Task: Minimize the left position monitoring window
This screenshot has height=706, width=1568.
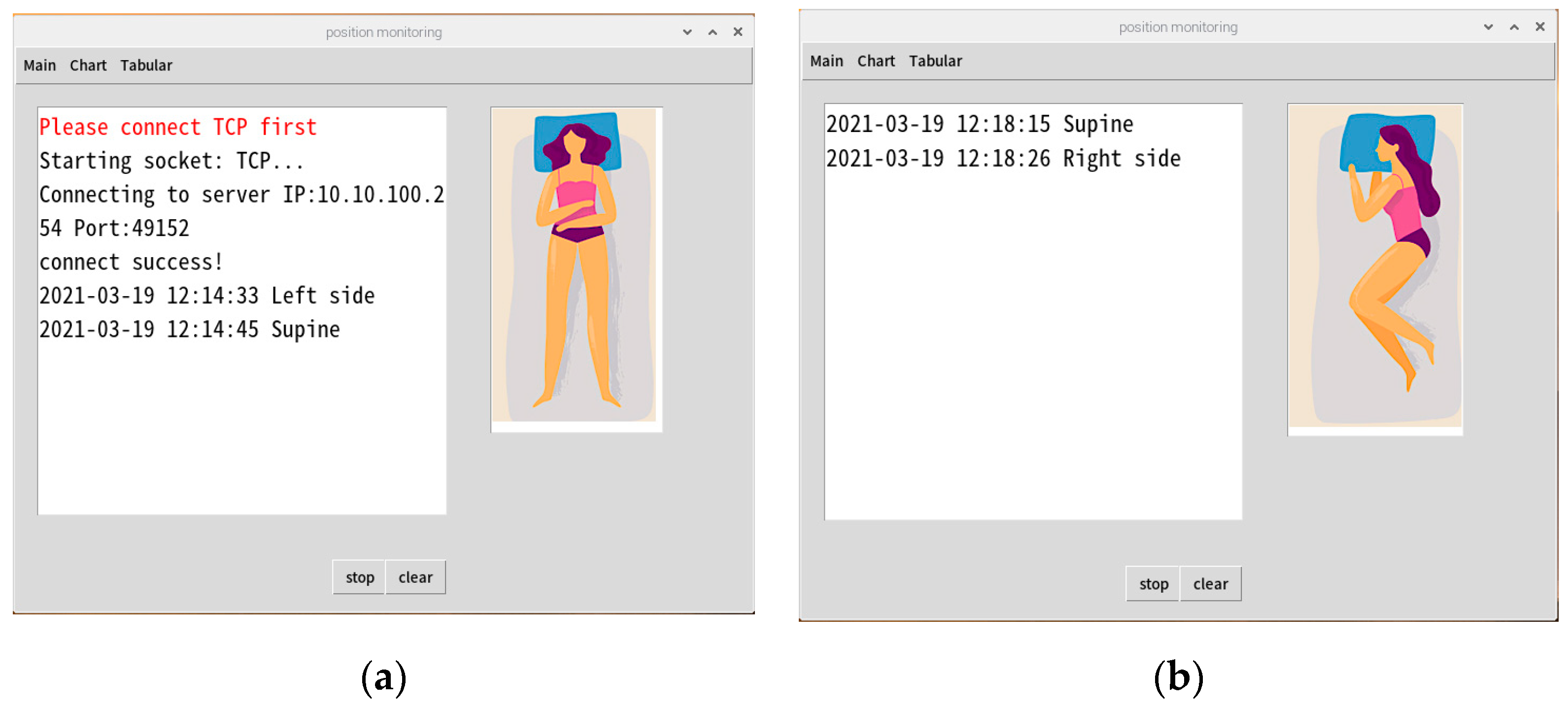Action: tap(687, 32)
